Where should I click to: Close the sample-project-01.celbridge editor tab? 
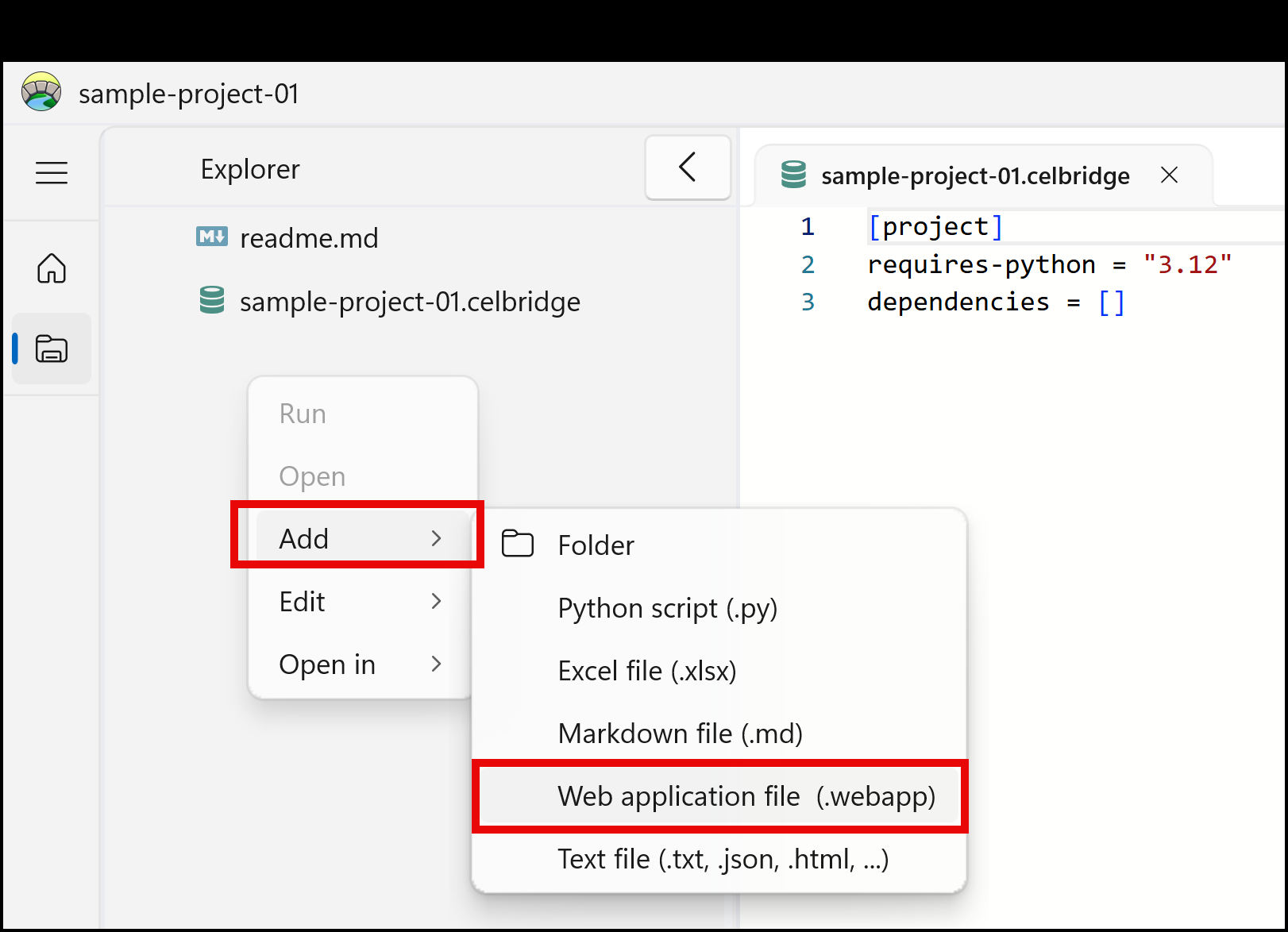(1169, 175)
